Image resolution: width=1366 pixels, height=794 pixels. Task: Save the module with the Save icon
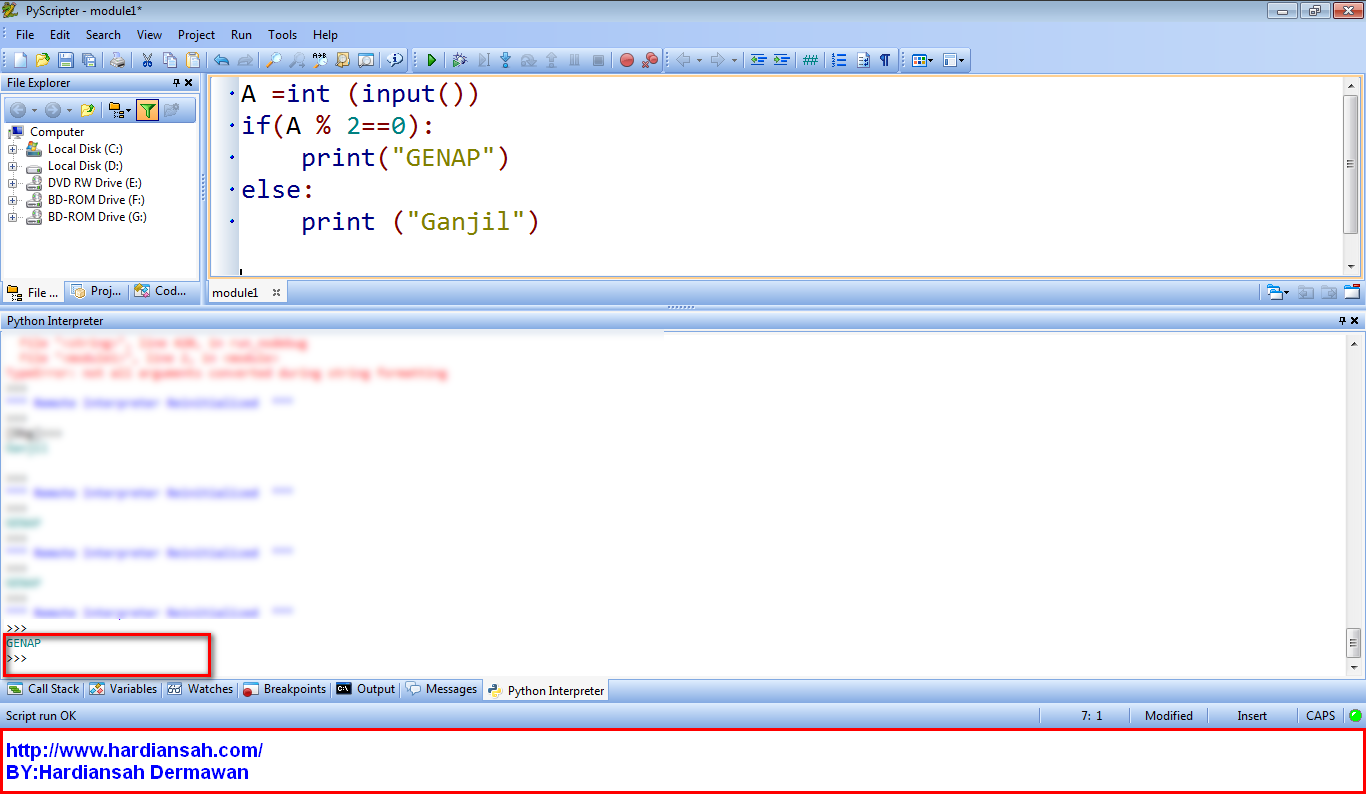64,60
